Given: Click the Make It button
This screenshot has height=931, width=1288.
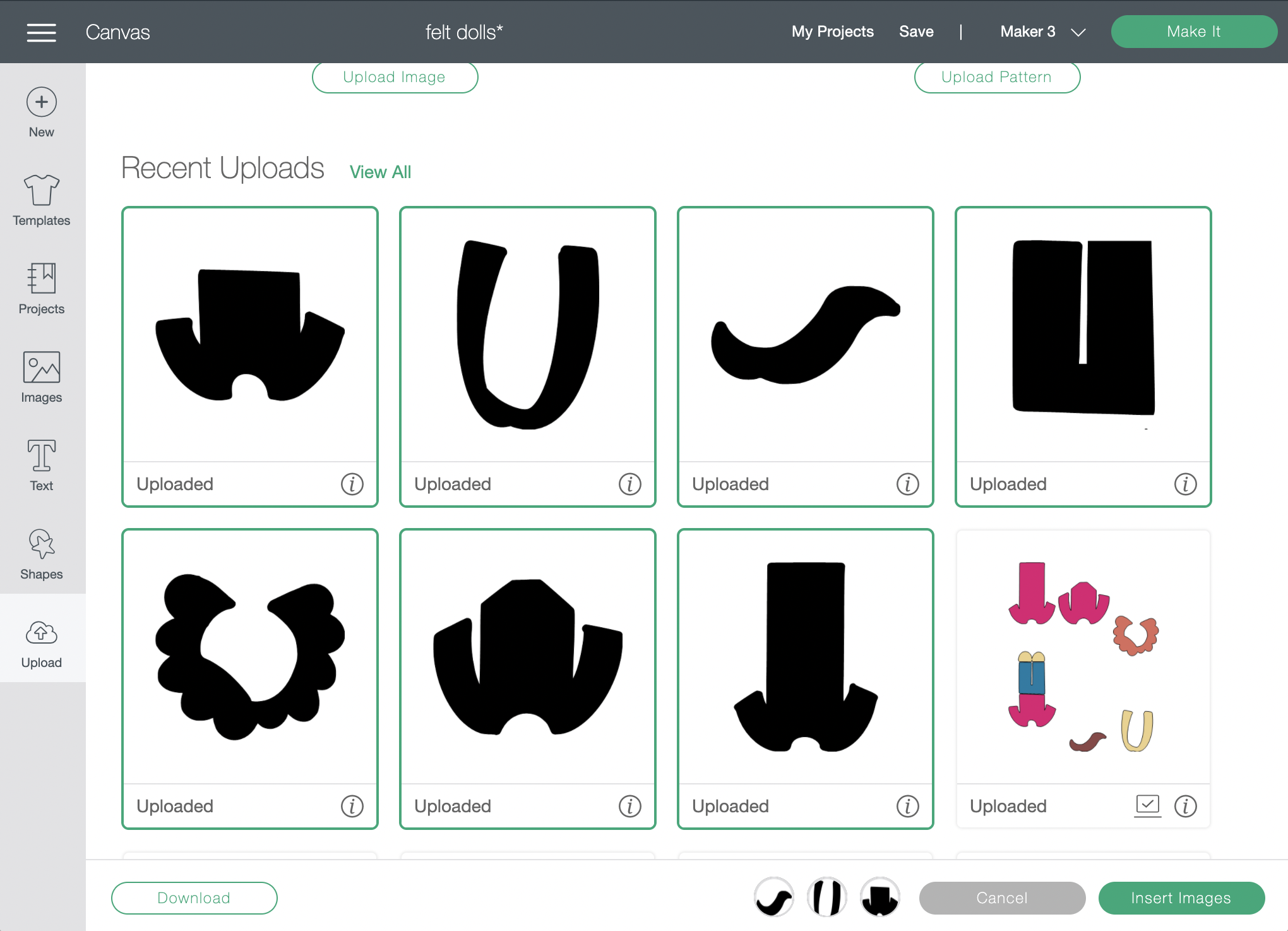Looking at the screenshot, I should [x=1194, y=32].
